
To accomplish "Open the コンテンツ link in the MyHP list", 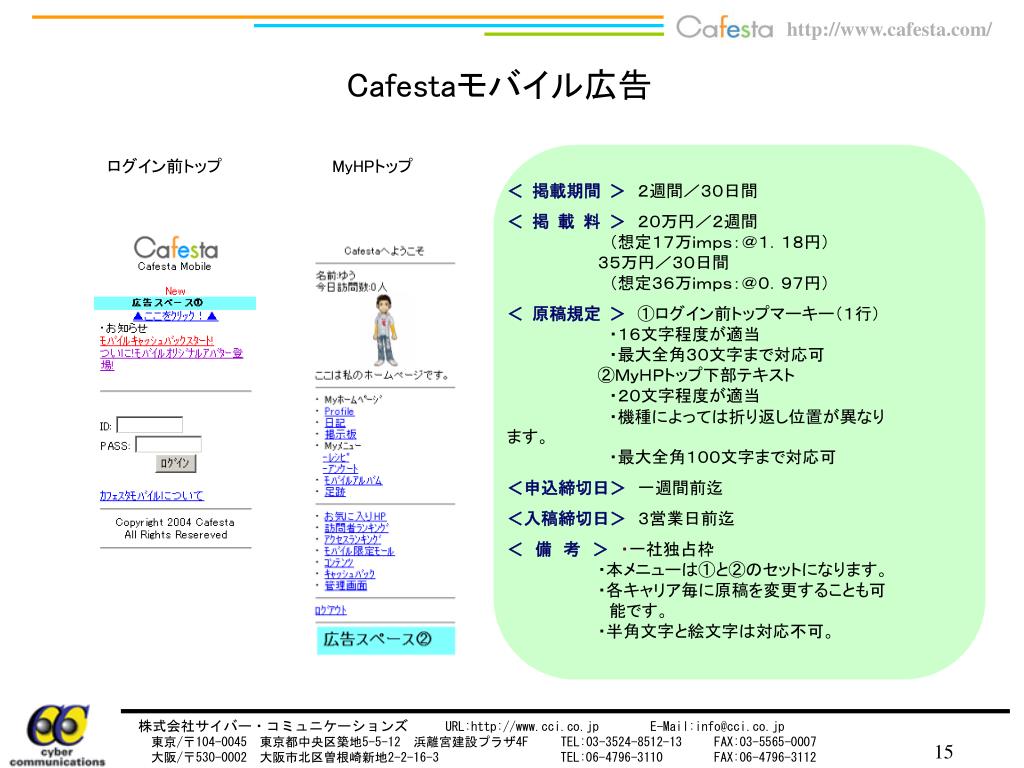I will point(339,562).
